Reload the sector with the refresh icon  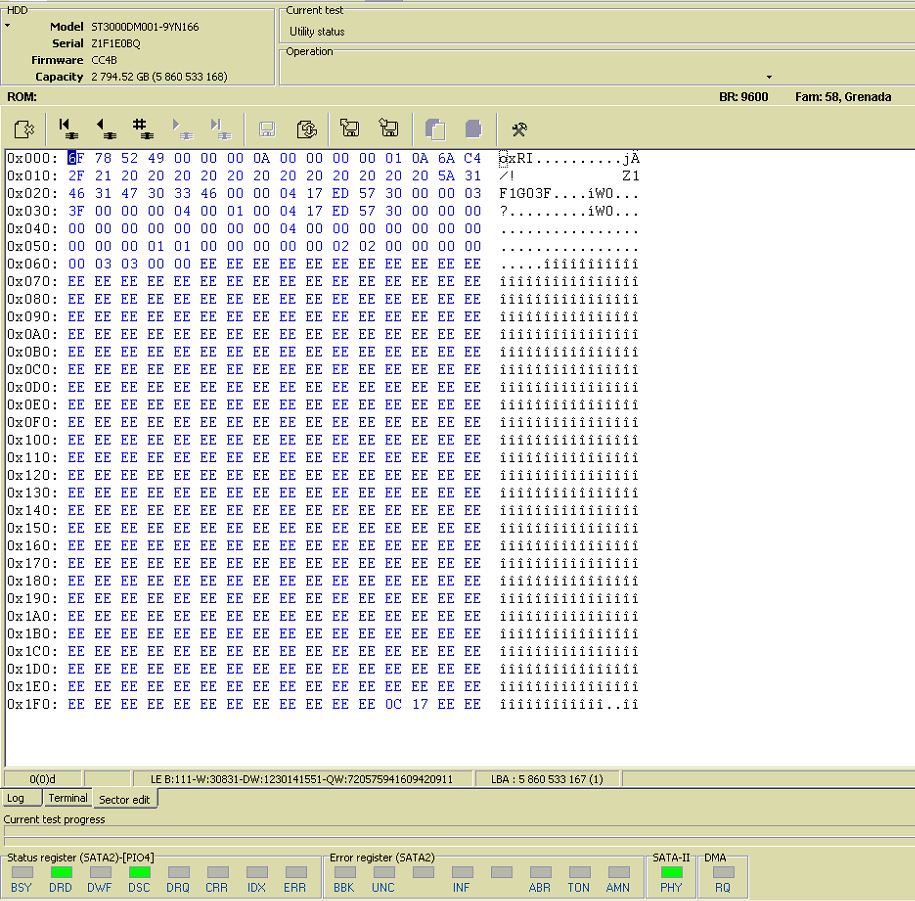(x=306, y=129)
